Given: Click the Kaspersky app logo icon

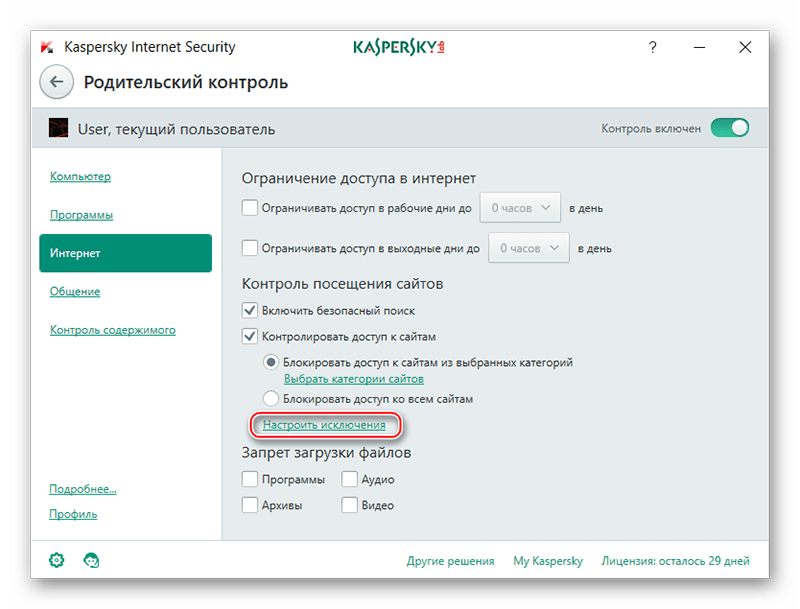Looking at the screenshot, I should click(47, 47).
